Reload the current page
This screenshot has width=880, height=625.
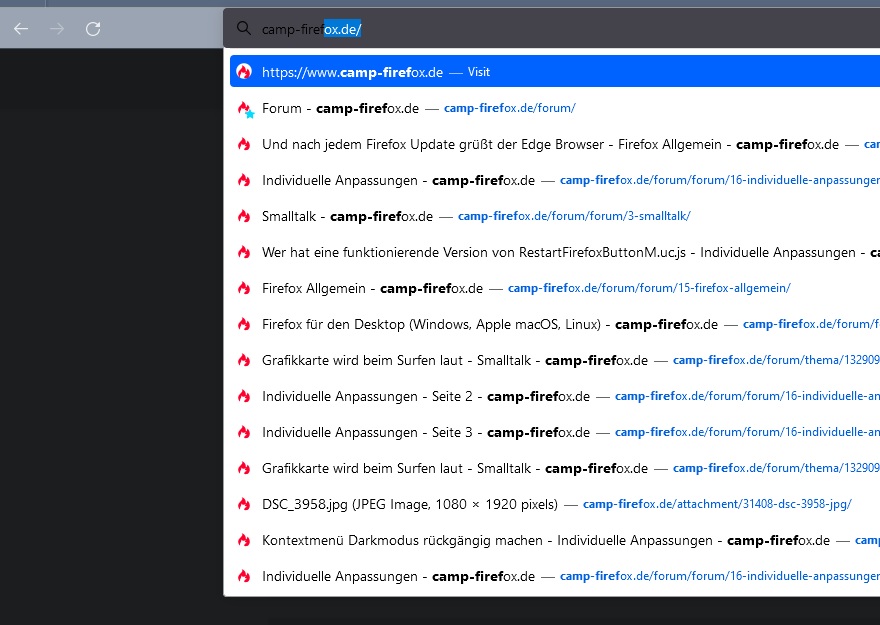[93, 29]
